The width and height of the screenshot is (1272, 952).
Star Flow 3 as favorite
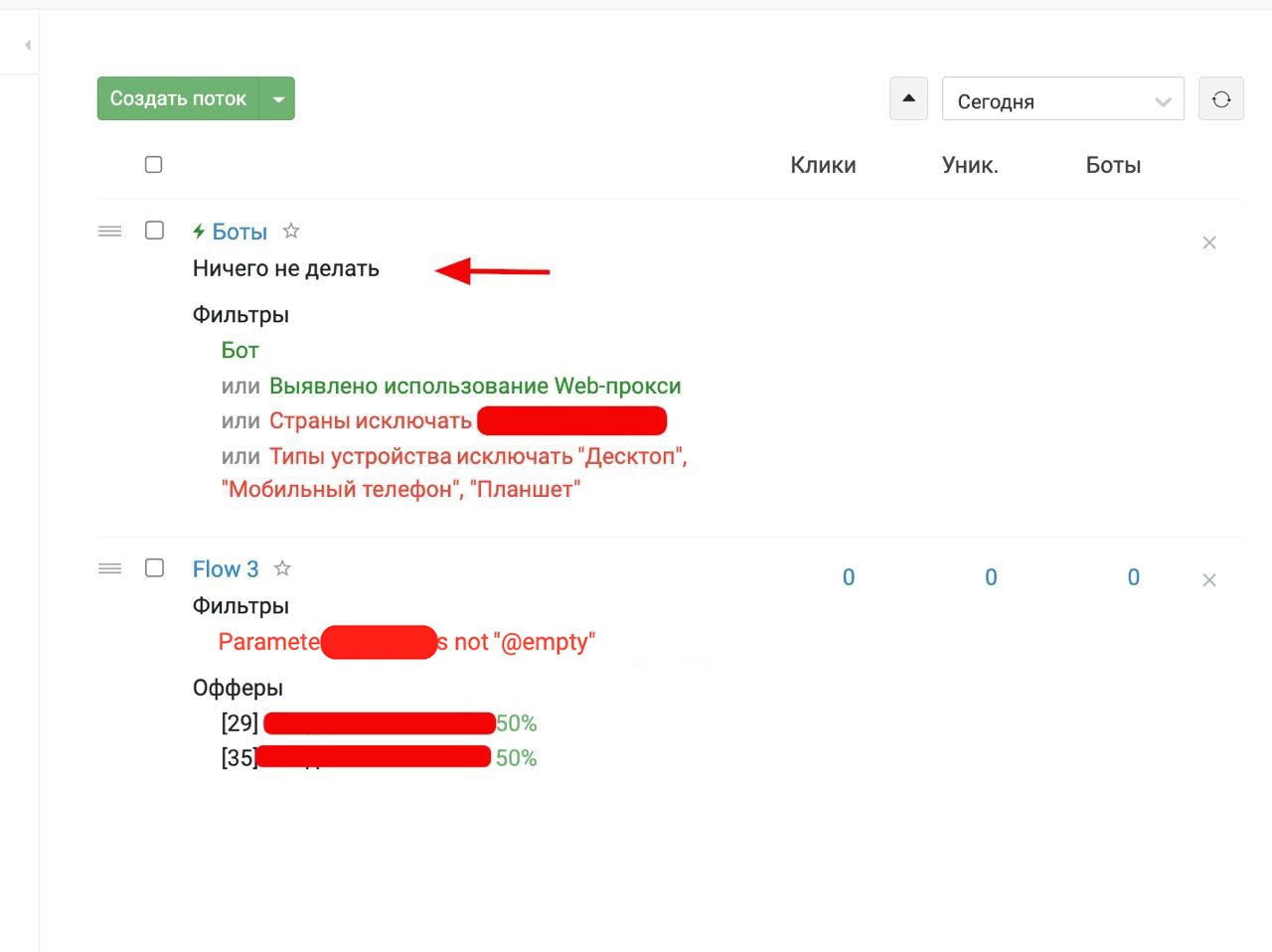click(282, 568)
